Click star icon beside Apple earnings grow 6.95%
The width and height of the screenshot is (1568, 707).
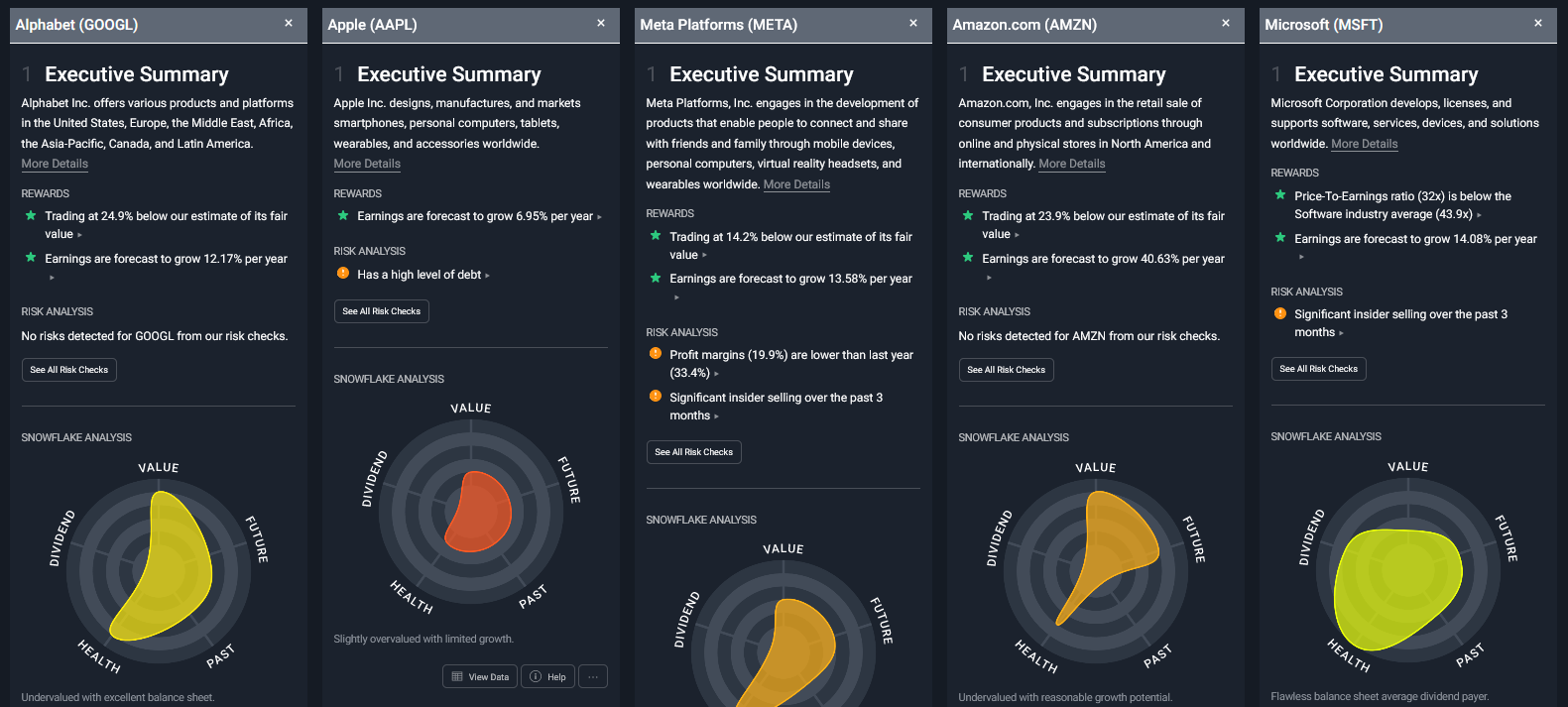343,215
